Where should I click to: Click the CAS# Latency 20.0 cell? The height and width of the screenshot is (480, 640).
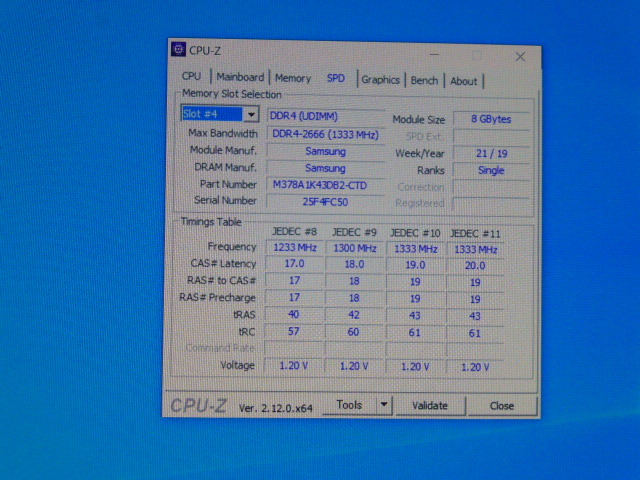coord(475,266)
